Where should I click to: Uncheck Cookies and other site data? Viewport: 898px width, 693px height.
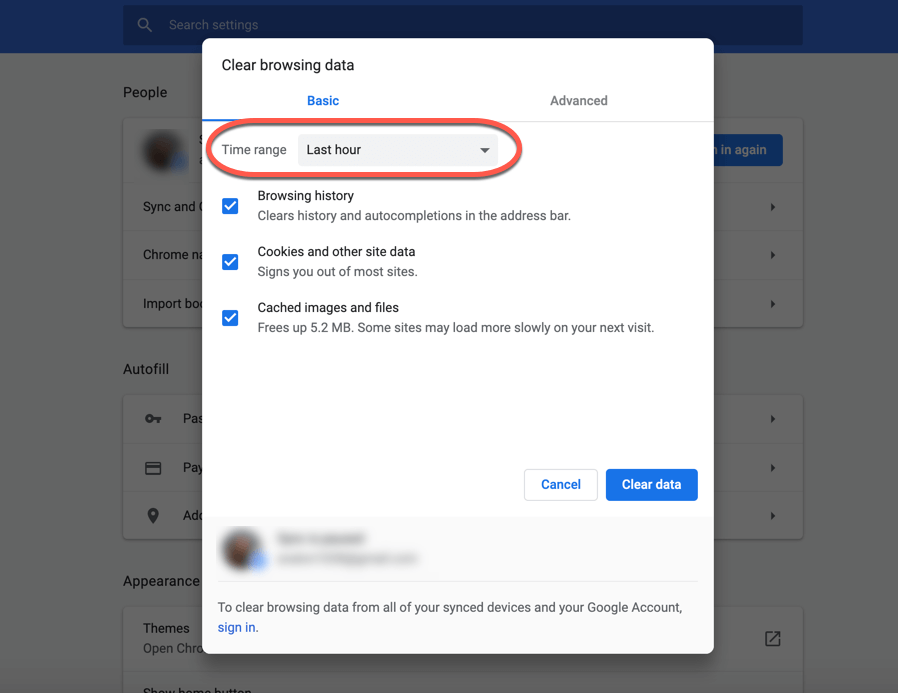coord(230,262)
